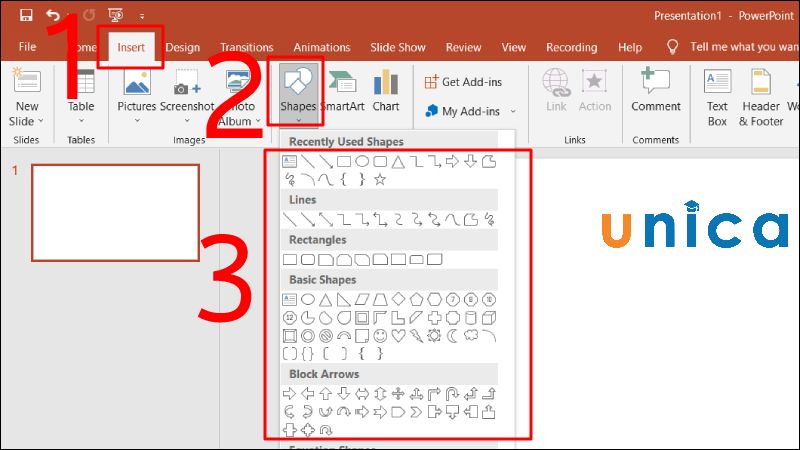Image resolution: width=800 pixels, height=450 pixels.
Task: Choose the plain rectangle in Rectangles
Action: tap(290, 260)
